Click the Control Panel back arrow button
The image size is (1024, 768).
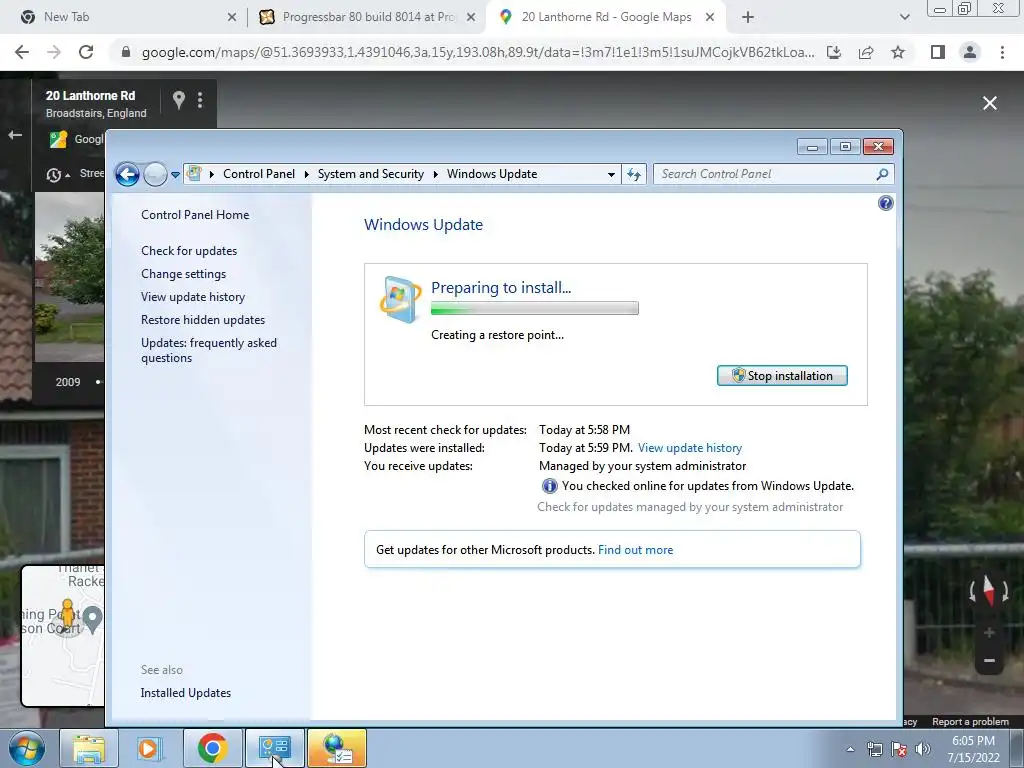coord(127,174)
